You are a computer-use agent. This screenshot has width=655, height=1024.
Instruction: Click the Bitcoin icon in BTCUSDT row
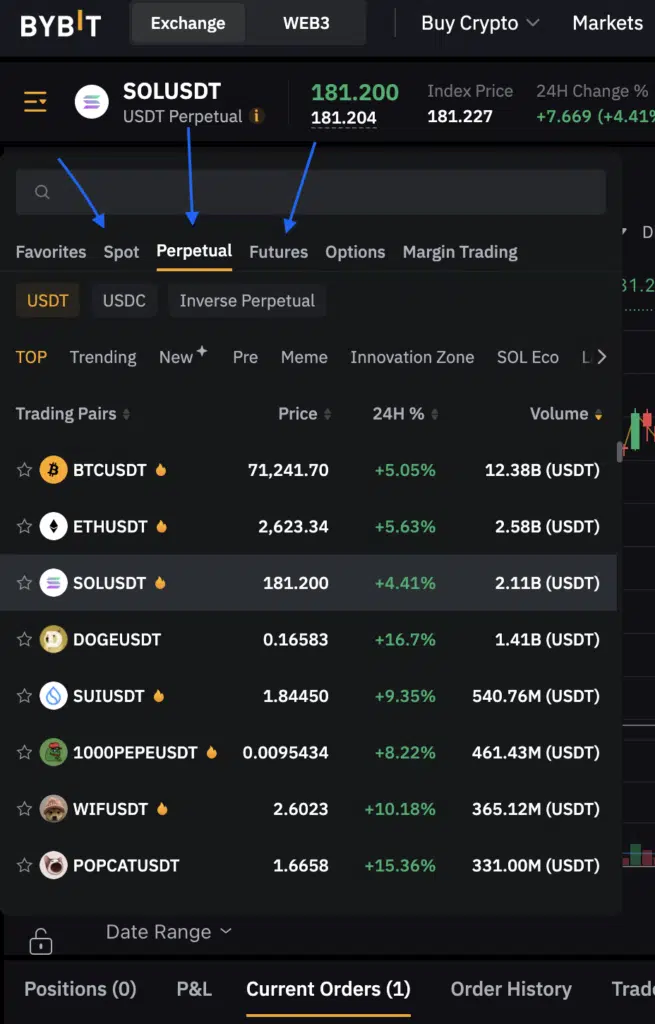click(54, 470)
